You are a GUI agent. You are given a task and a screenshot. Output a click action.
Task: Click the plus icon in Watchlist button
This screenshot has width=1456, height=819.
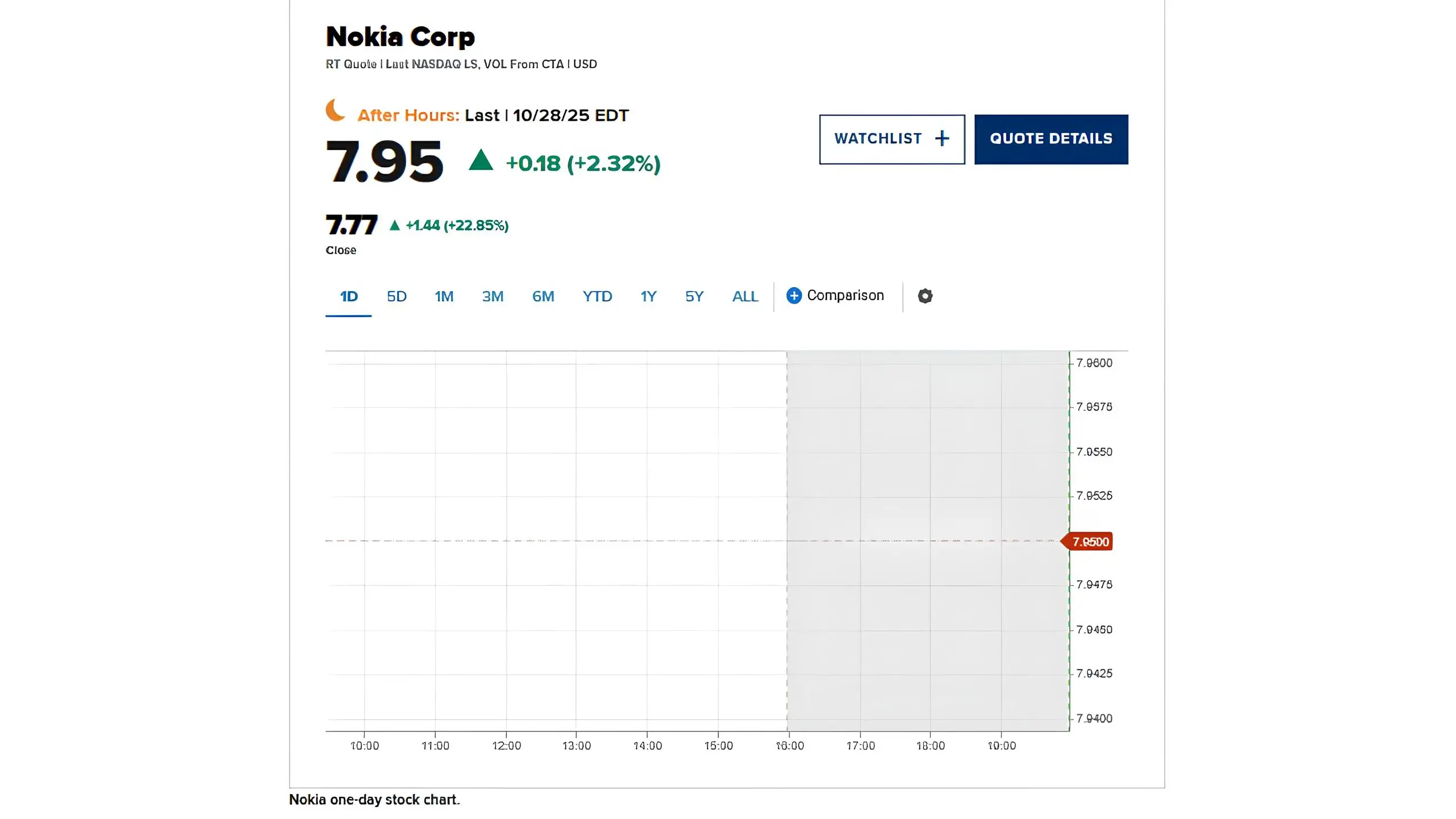[942, 139]
